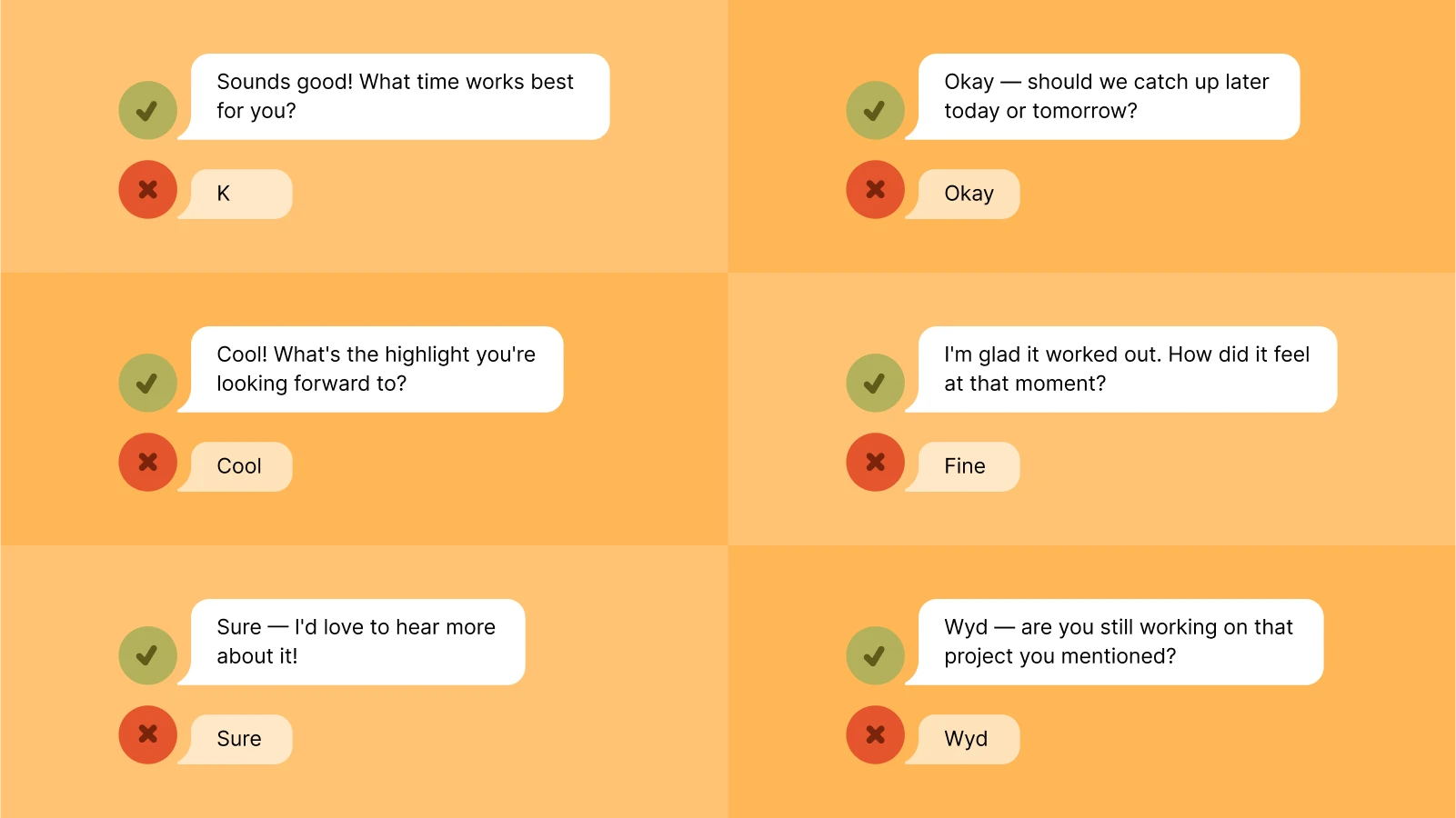Click the green checkmark beside "Sure — I'd love"

(x=147, y=655)
